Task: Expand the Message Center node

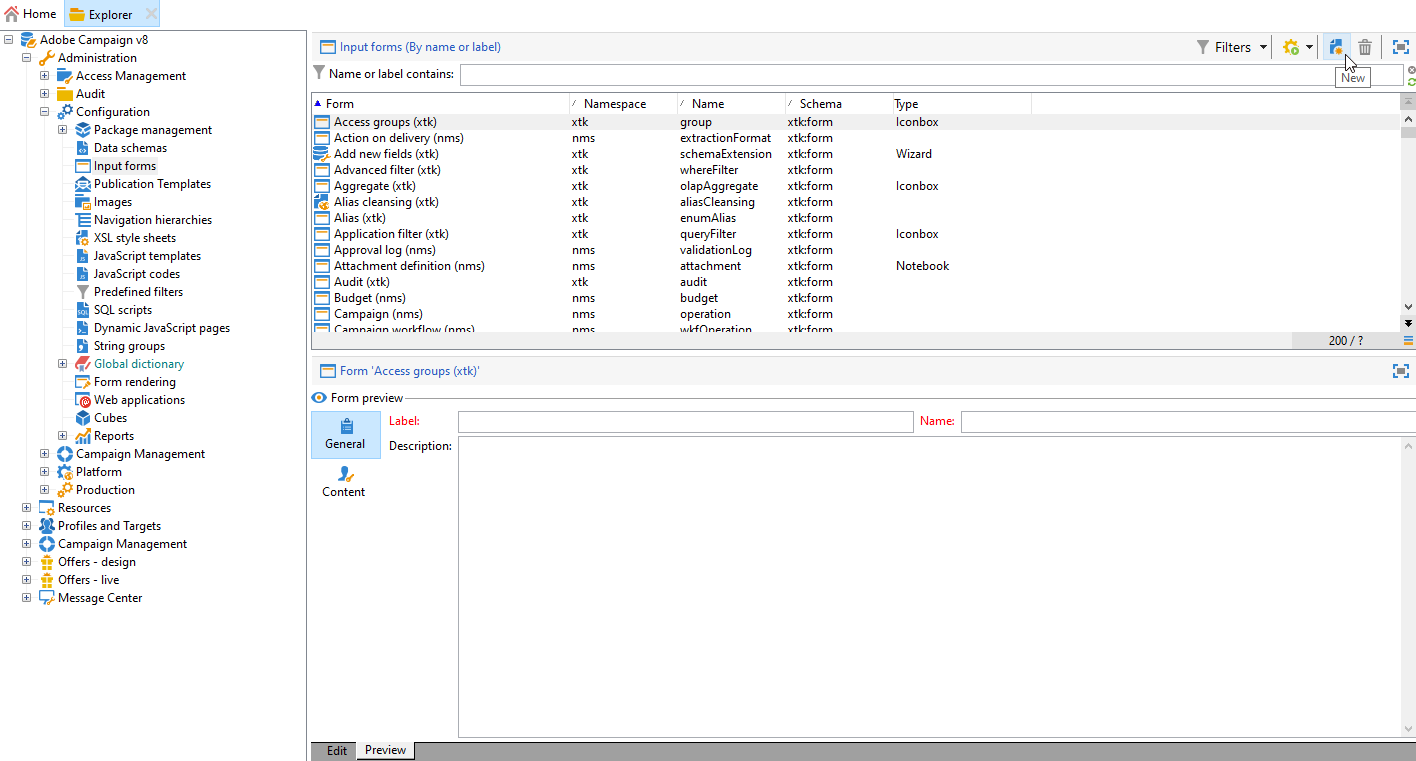Action: [x=27, y=598]
